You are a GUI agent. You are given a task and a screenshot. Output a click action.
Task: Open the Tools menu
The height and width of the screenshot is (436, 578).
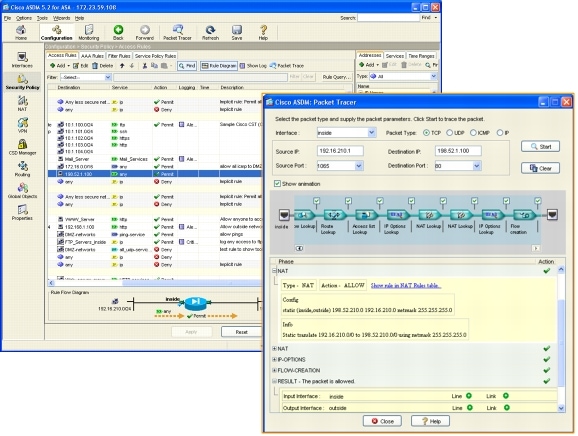pyautogui.click(x=42, y=18)
